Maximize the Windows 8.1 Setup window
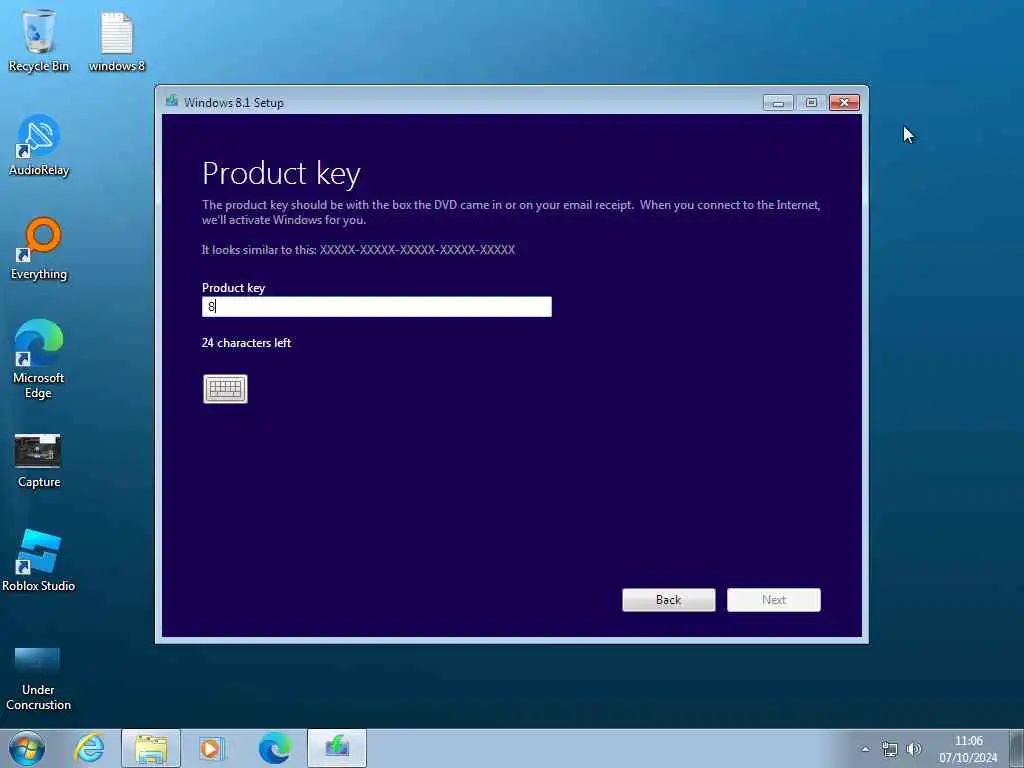1024x768 pixels. (811, 103)
